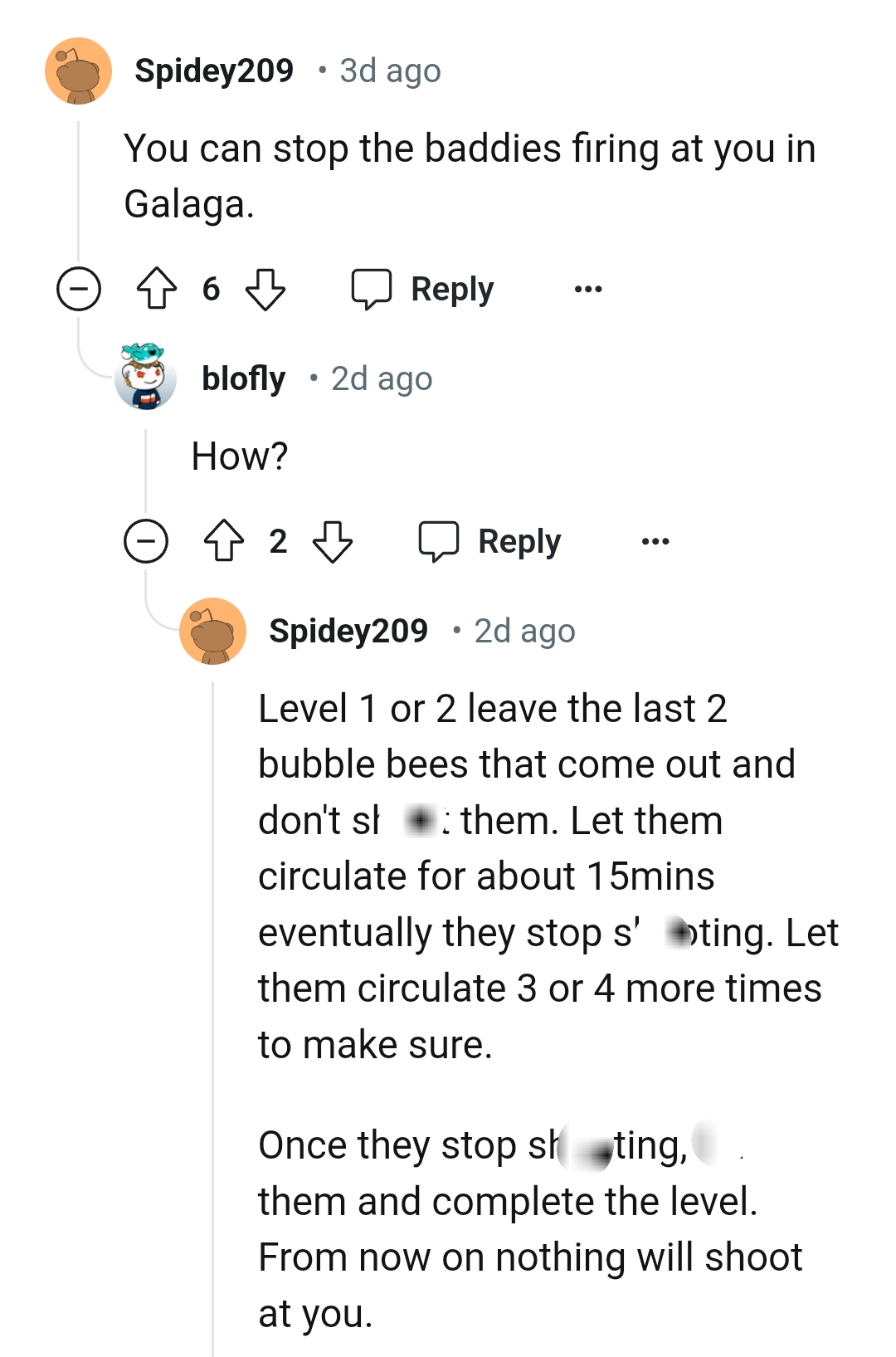Collapse Spidey209's top comment thread

[79, 289]
